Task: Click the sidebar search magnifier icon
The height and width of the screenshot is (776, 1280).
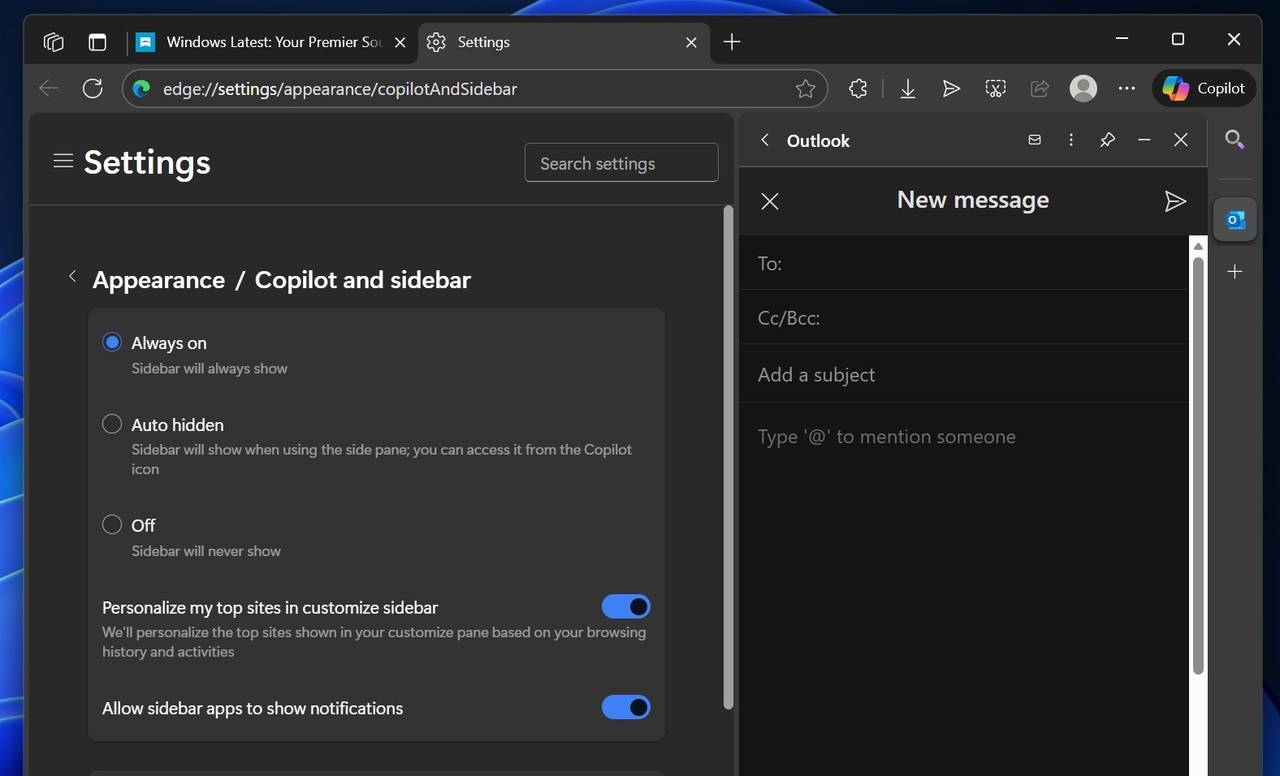Action: tap(1235, 140)
